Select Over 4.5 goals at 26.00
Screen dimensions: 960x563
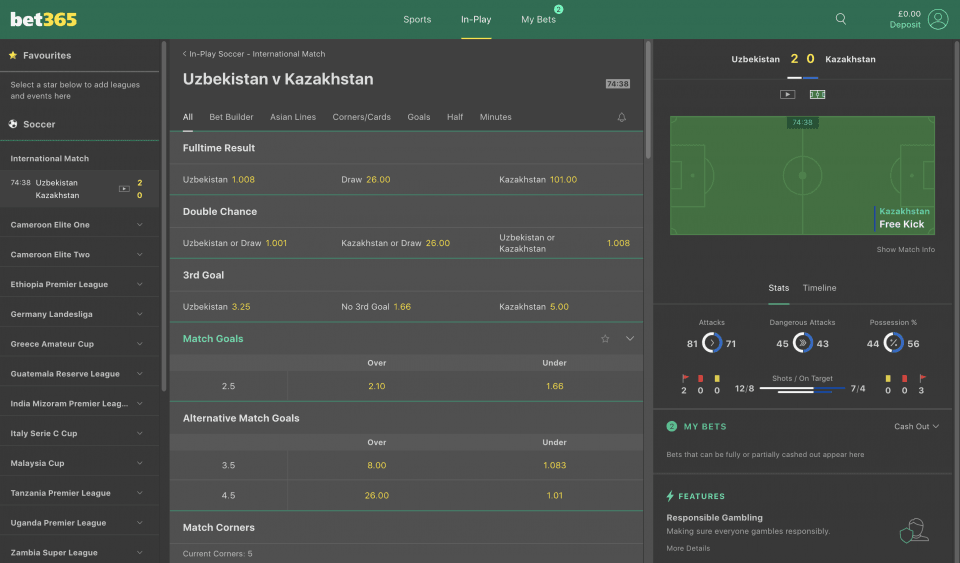[x=377, y=495]
